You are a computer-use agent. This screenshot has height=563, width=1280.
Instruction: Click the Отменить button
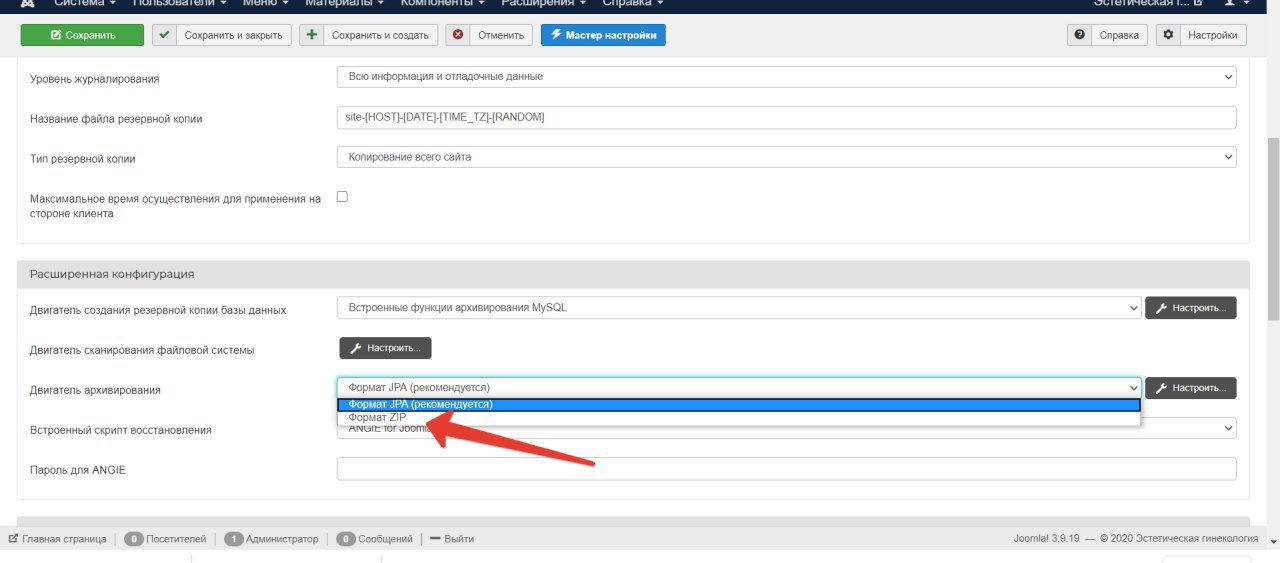tap(489, 35)
